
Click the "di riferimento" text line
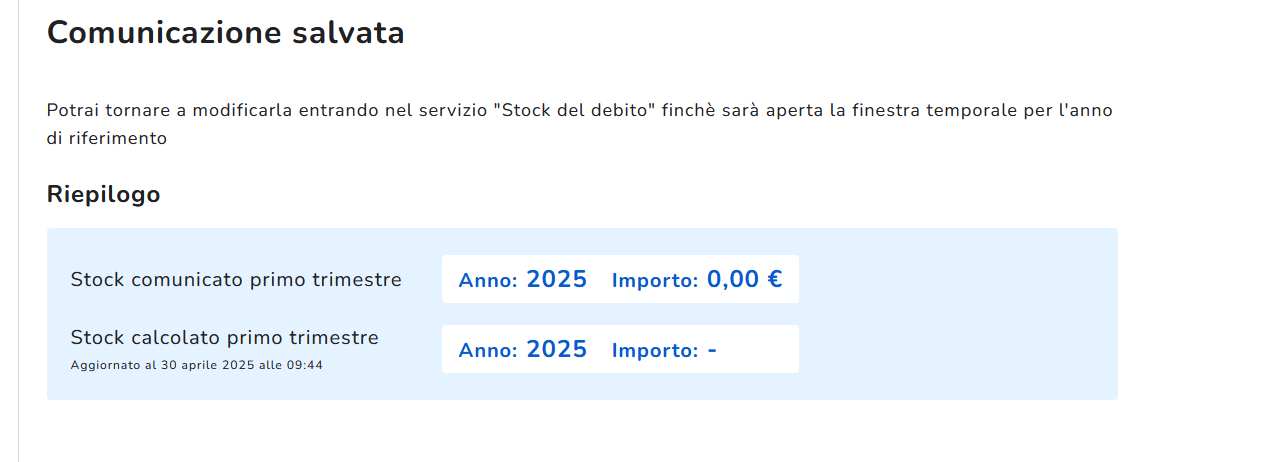(x=107, y=138)
